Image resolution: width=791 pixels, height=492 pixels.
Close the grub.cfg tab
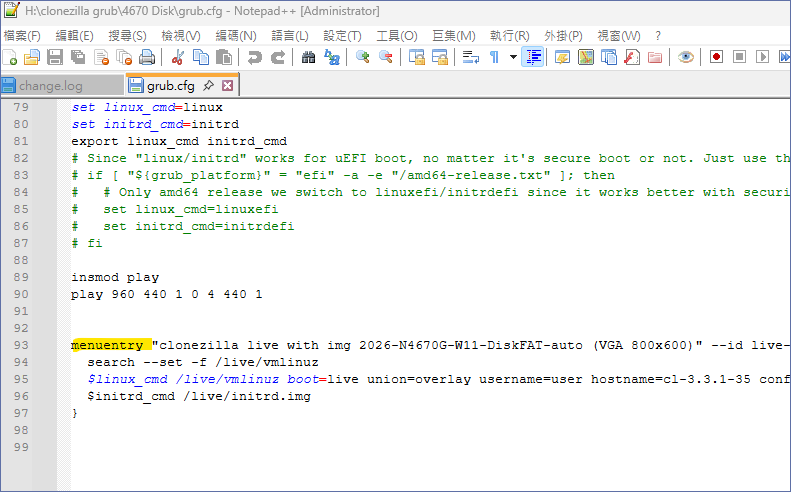tap(227, 85)
